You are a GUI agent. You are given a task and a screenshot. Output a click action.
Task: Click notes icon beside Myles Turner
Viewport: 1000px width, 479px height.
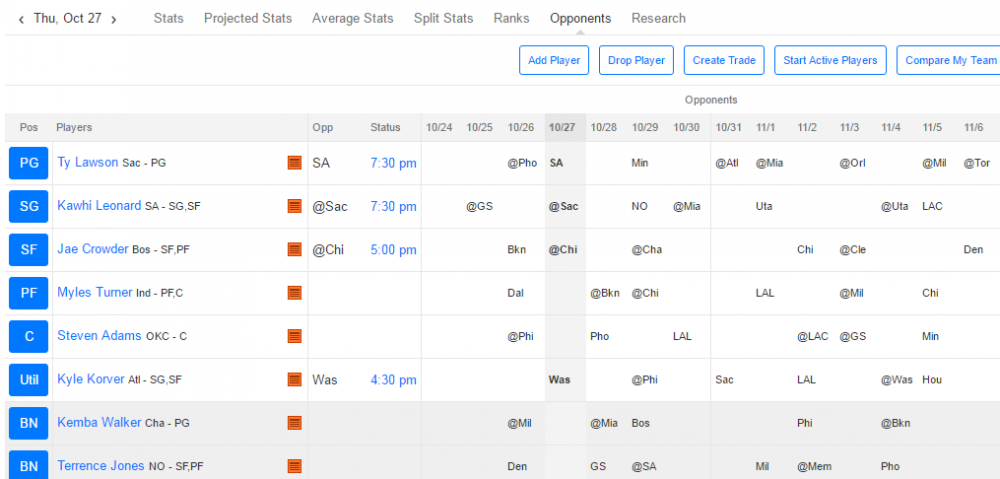tap(294, 293)
